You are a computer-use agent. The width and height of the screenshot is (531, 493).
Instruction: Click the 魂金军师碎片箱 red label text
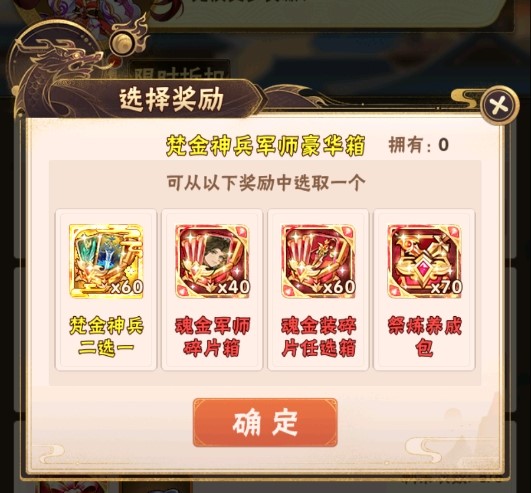pyautogui.click(x=212, y=337)
